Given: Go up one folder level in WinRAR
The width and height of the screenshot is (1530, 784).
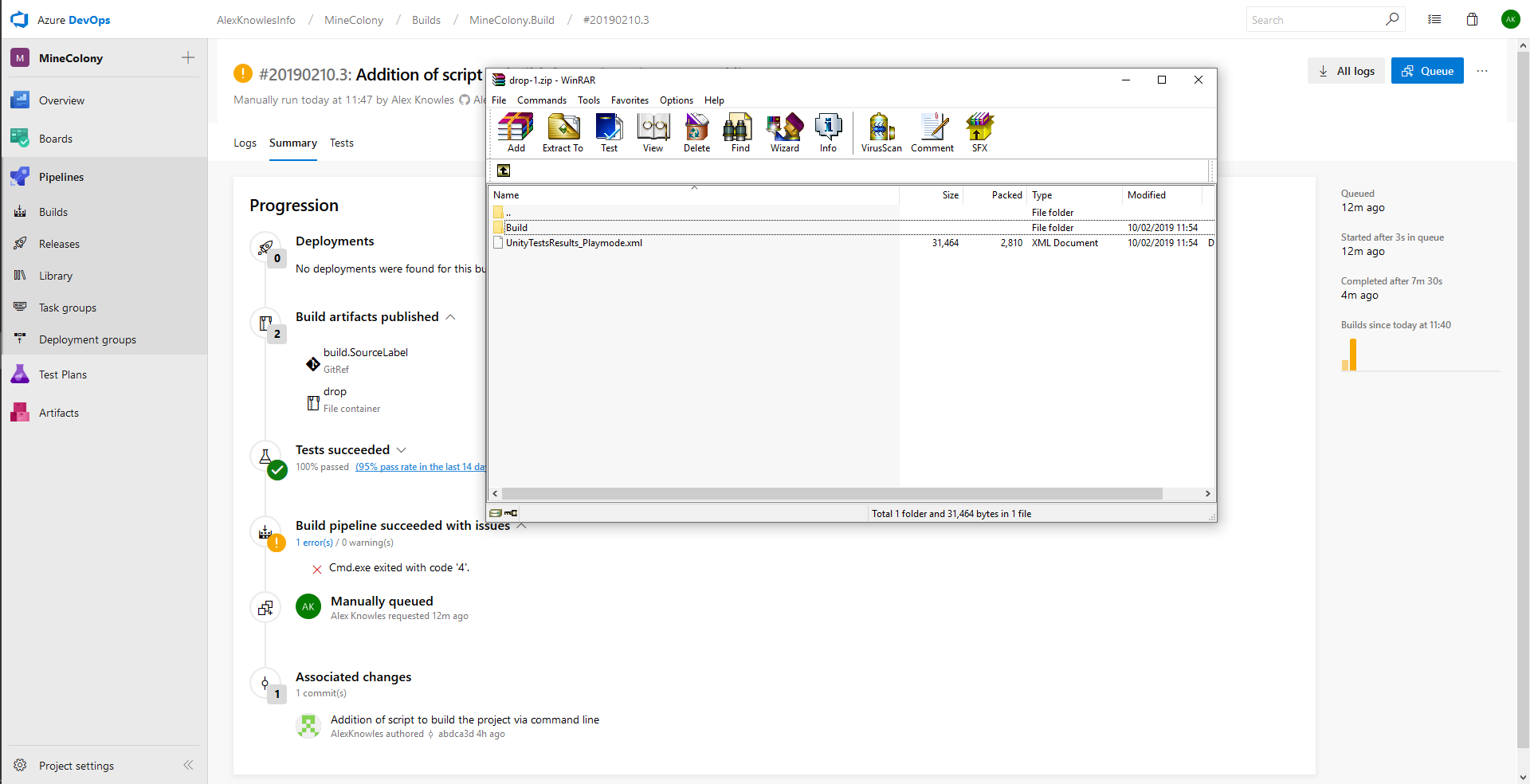Looking at the screenshot, I should [x=504, y=171].
